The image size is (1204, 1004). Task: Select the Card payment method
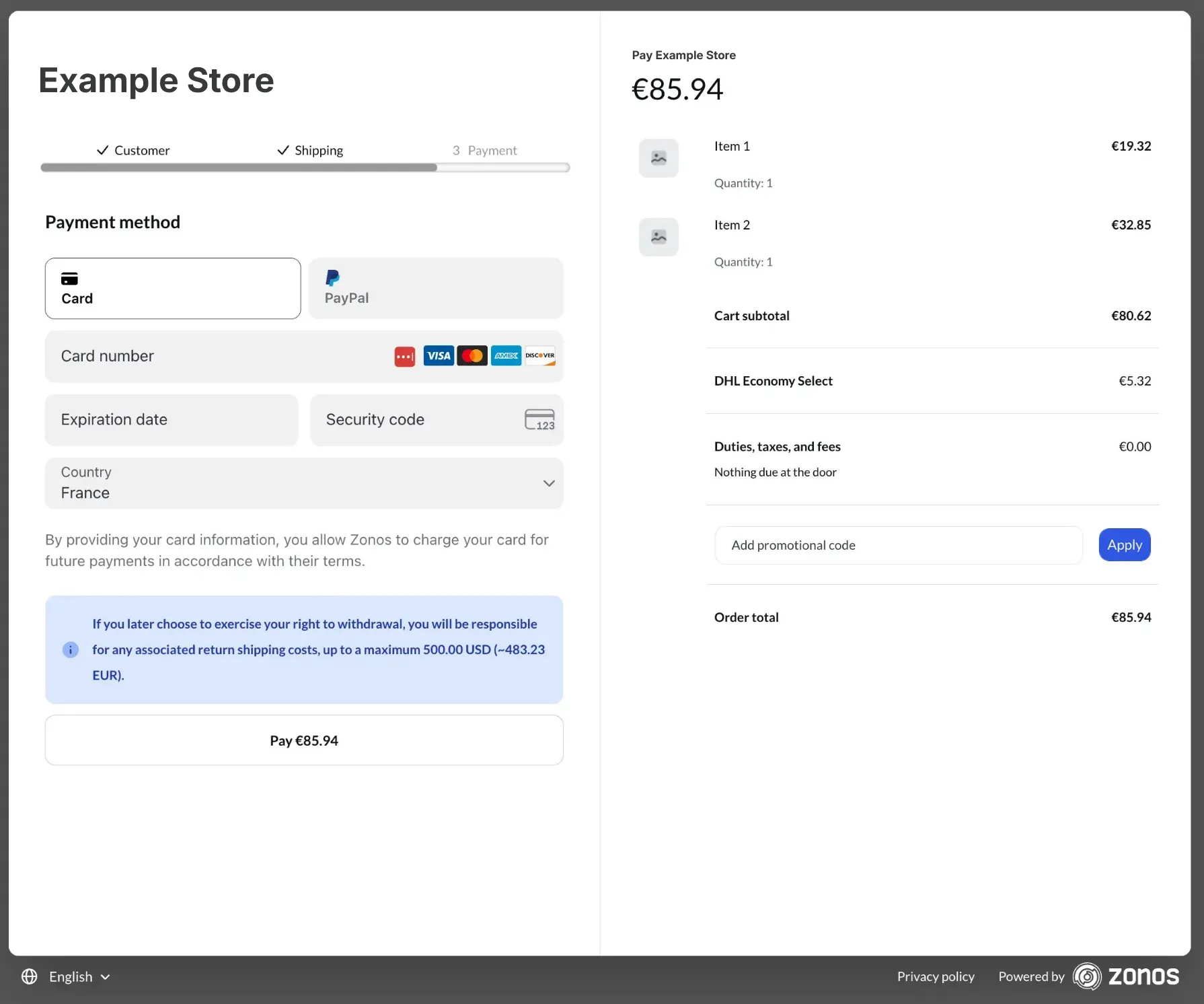click(x=173, y=288)
